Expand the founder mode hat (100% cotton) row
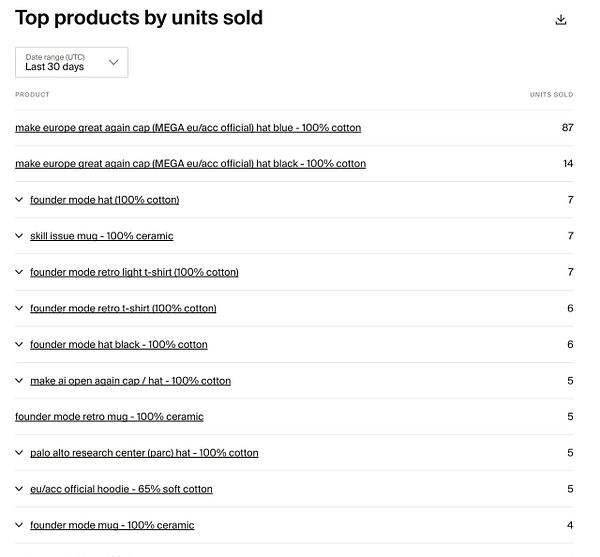The image size is (600, 557). 19,200
